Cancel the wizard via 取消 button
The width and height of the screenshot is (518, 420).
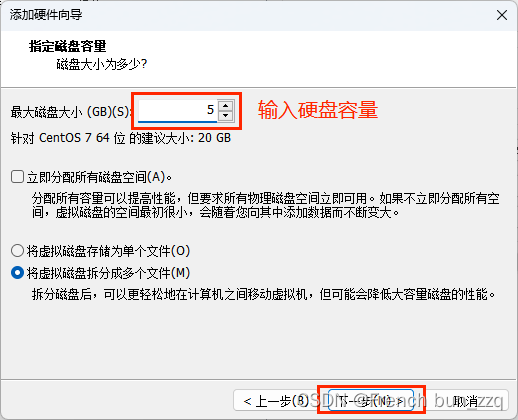[467, 400]
